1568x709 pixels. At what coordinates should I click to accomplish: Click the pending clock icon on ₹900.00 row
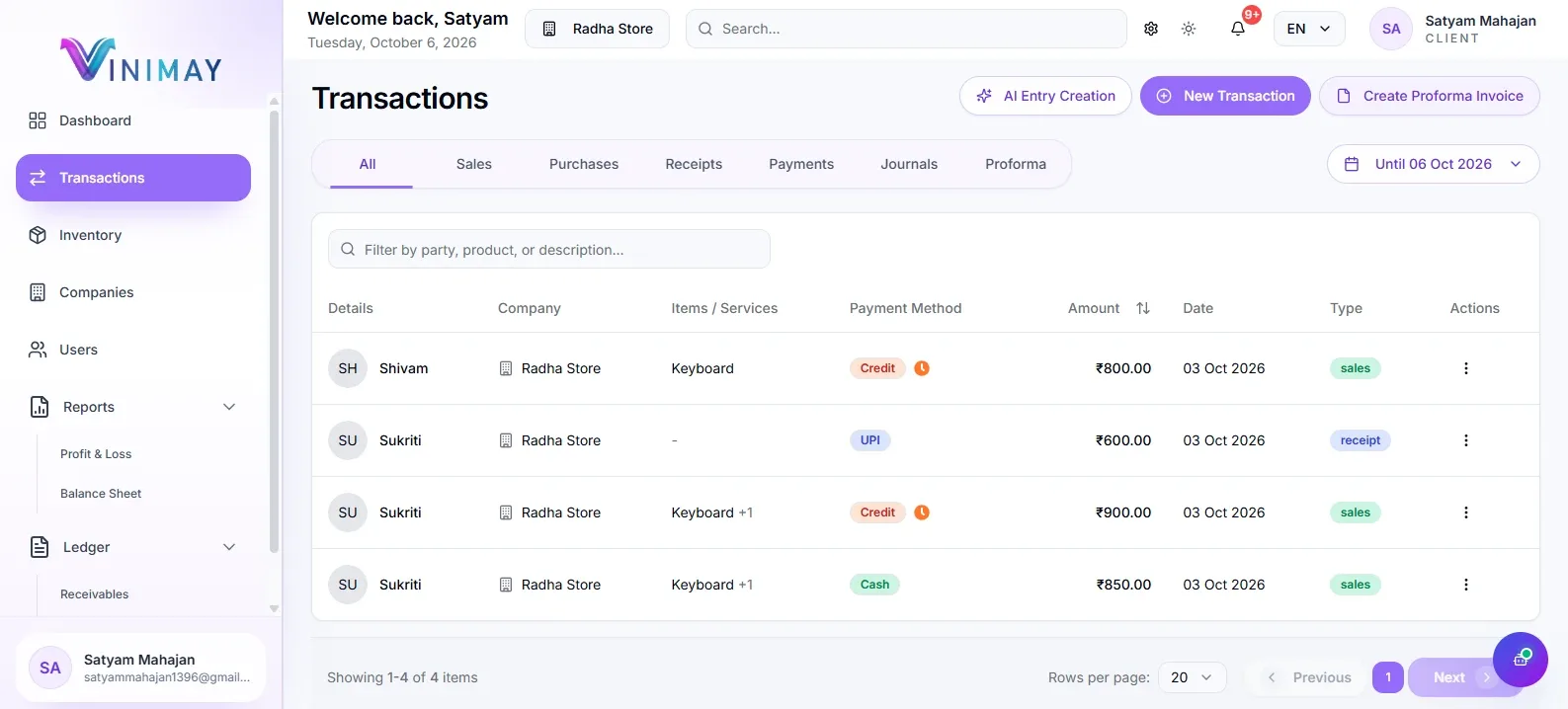coord(922,512)
